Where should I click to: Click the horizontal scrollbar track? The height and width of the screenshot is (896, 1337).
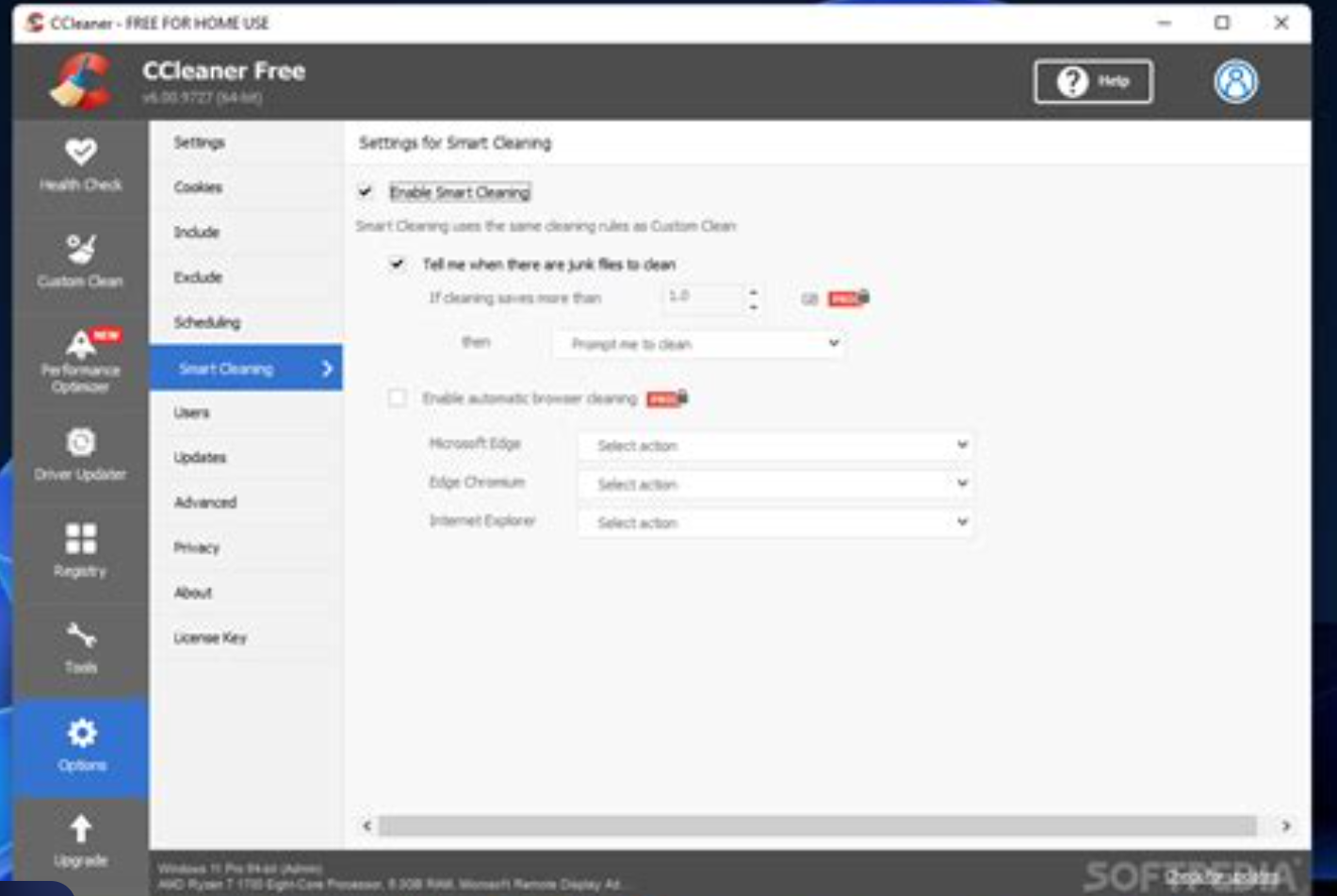click(x=817, y=826)
